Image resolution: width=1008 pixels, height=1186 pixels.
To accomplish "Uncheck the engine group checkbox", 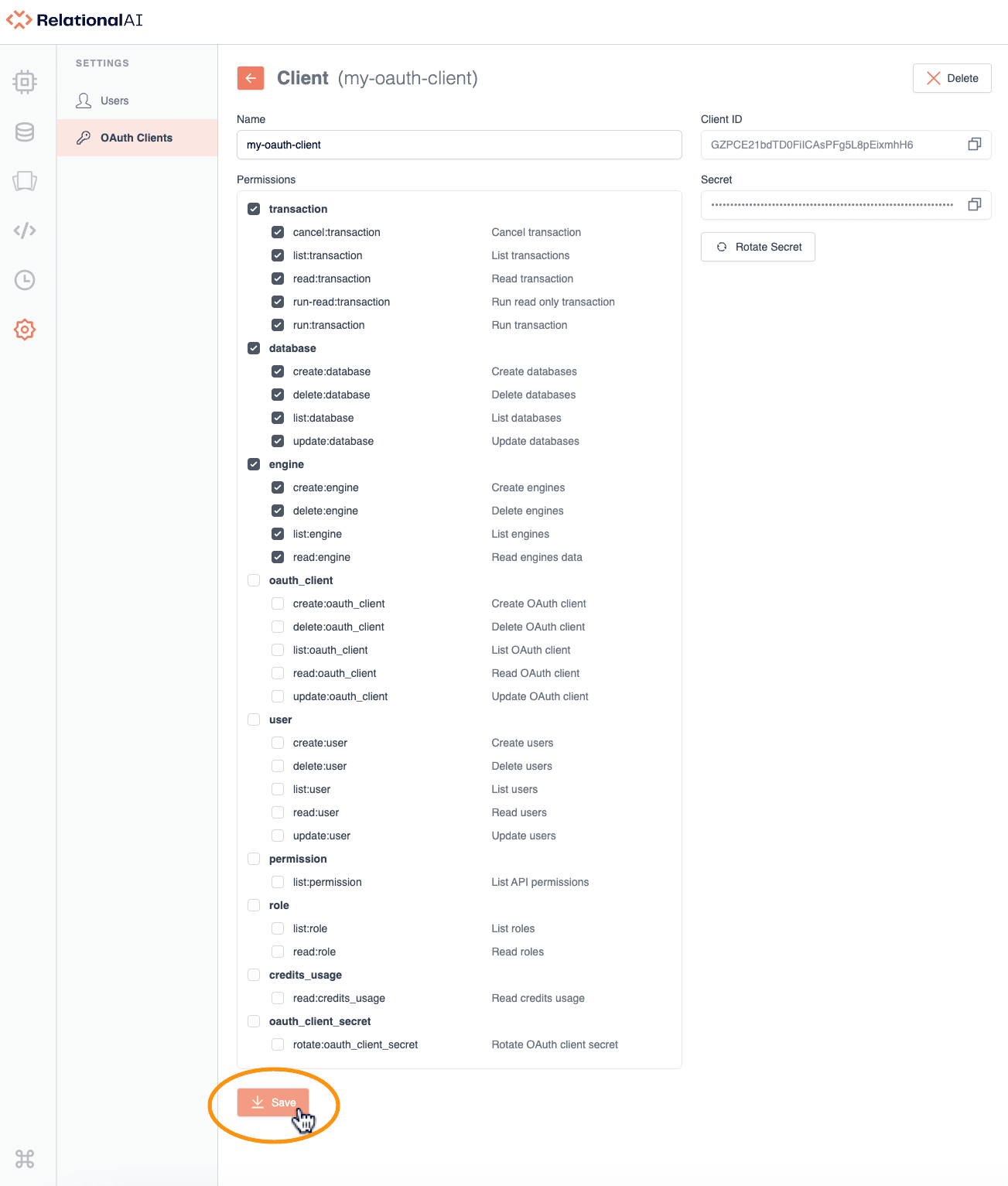I will pos(254,464).
